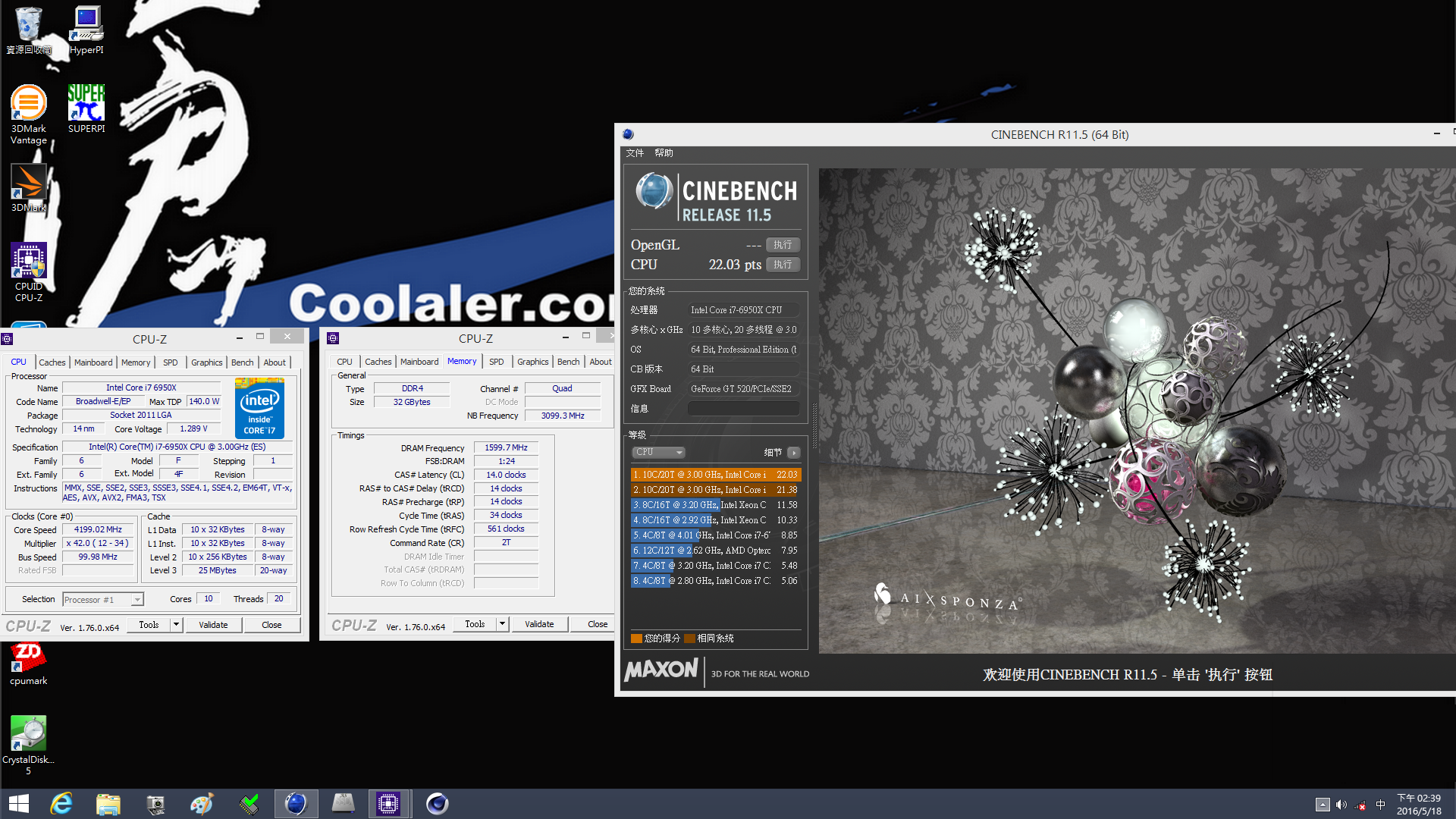This screenshot has height=819, width=1456.
Task: Open the CPUID CPU-Z desktop shortcut
Action: pos(29,271)
